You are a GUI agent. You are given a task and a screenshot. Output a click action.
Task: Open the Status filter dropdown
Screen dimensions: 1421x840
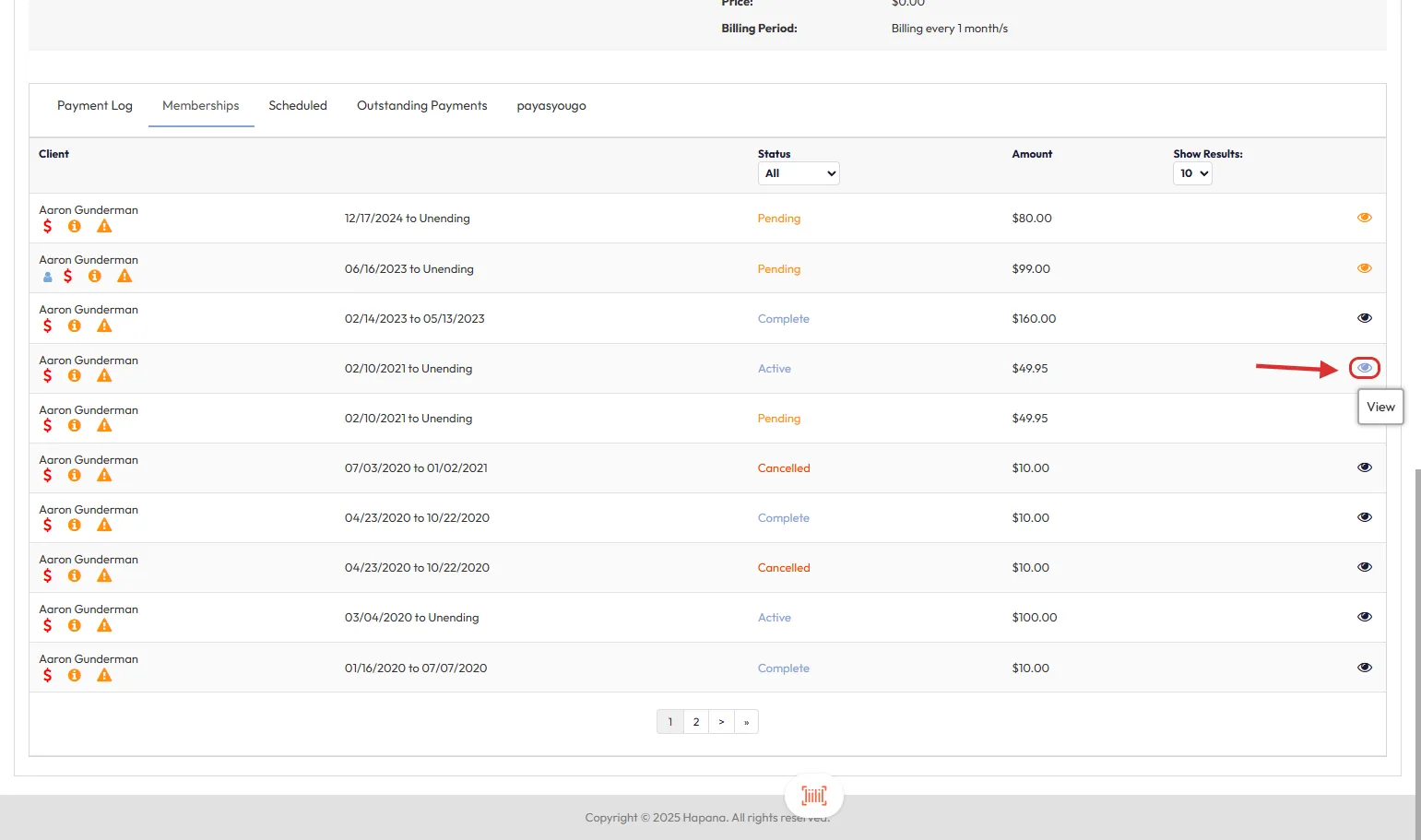point(798,173)
